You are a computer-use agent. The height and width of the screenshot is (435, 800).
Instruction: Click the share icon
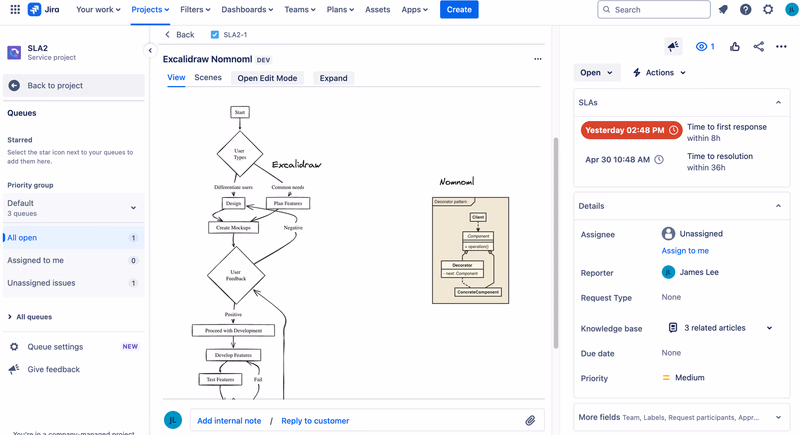tap(759, 46)
